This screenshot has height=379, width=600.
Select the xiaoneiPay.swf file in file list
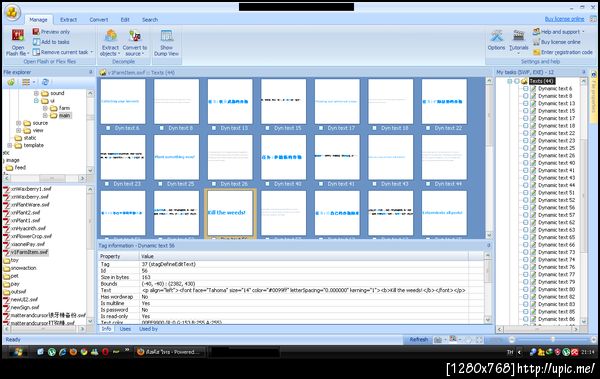[28, 244]
